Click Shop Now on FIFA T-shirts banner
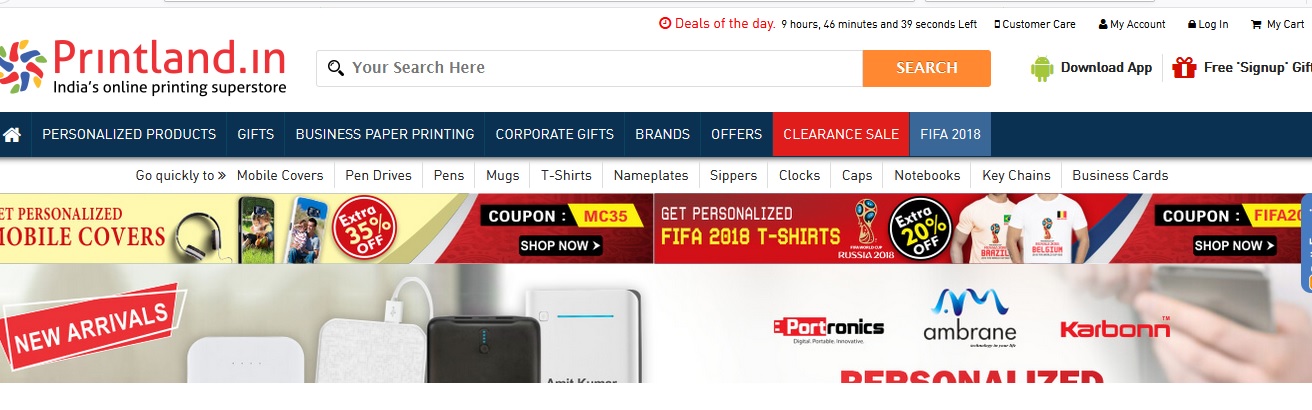 pyautogui.click(x=1235, y=245)
